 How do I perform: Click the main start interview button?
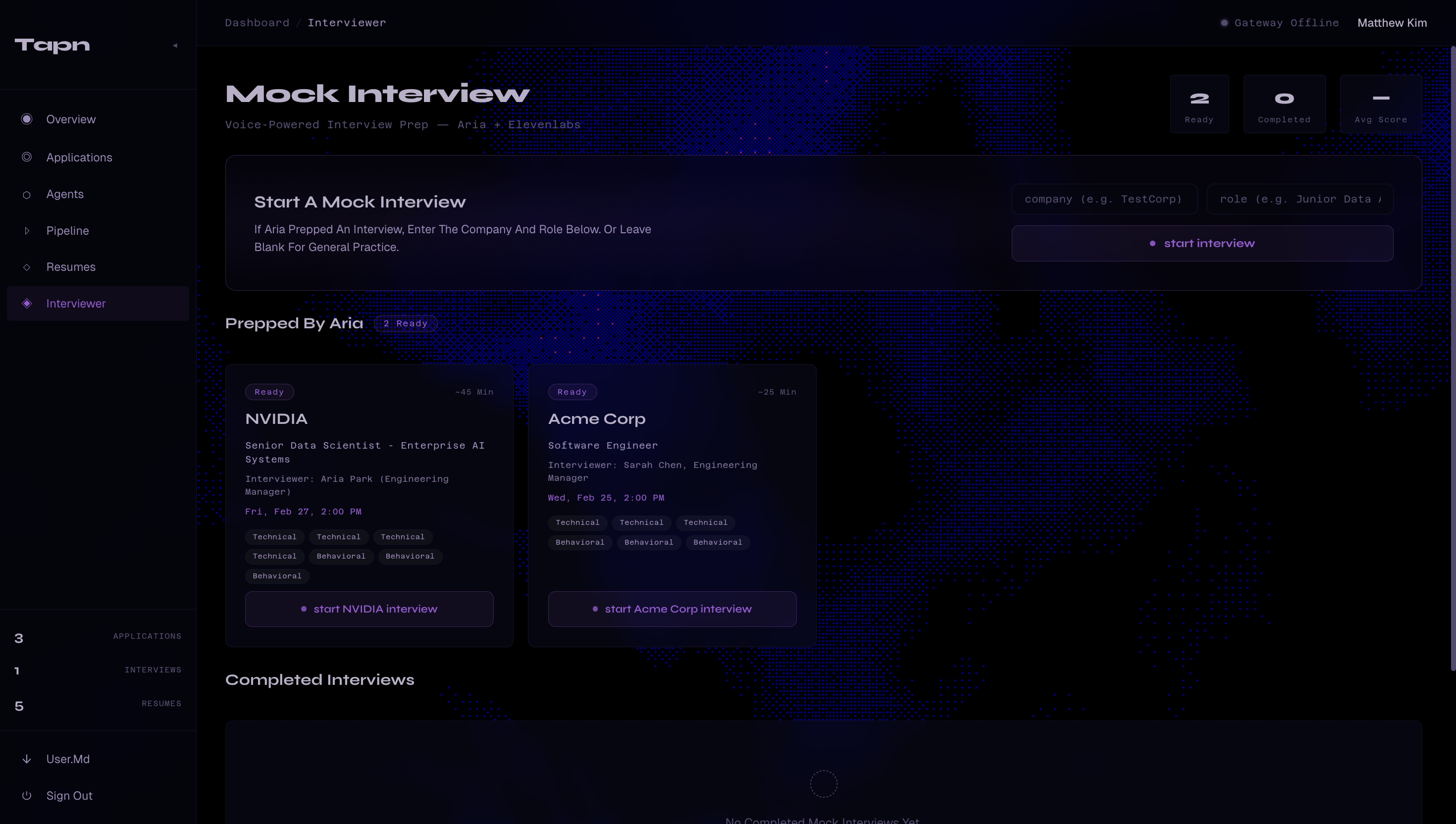(x=1202, y=243)
